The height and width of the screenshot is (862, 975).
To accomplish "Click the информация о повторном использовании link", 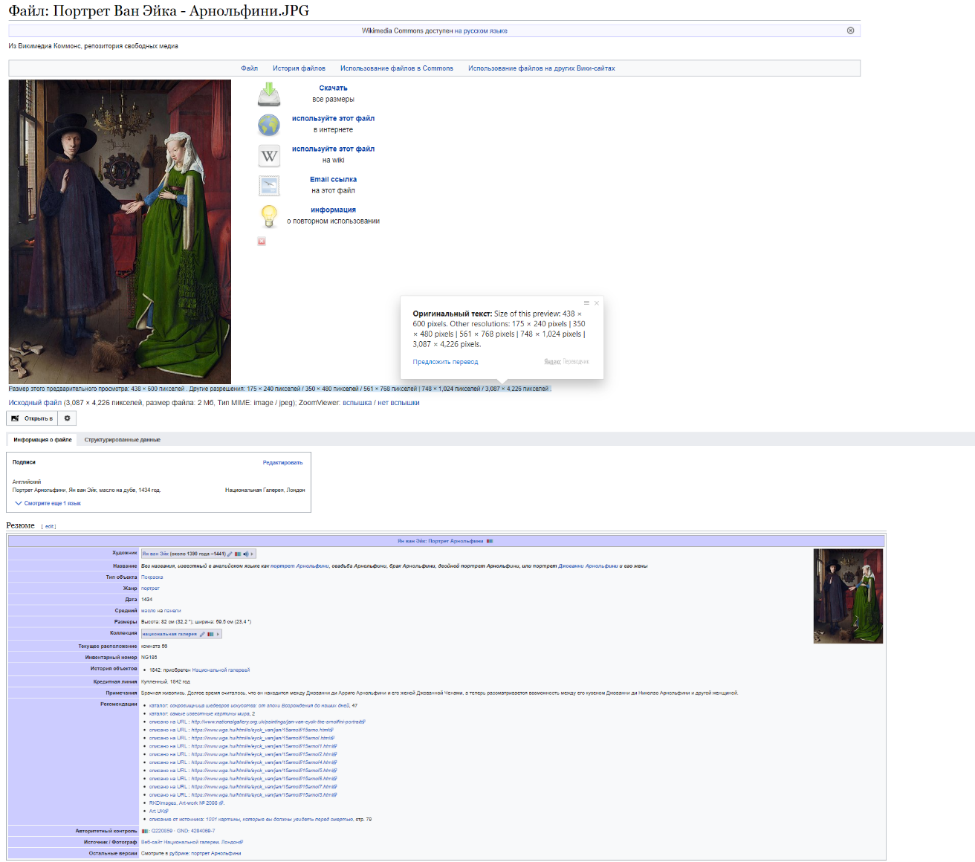I will pos(333,210).
